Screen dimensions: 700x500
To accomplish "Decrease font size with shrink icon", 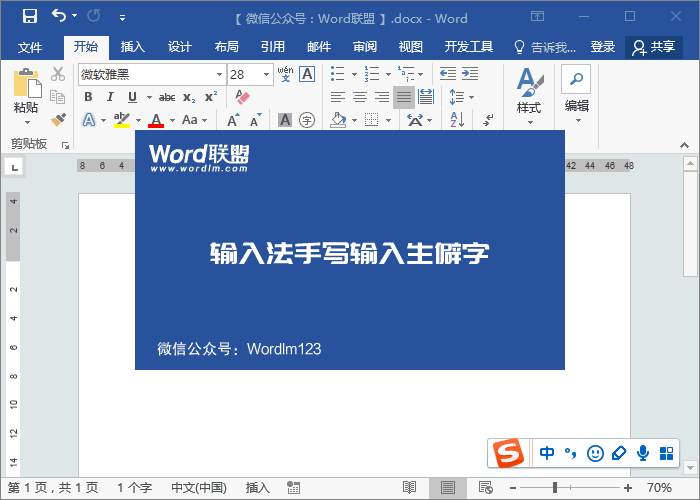I will point(255,120).
